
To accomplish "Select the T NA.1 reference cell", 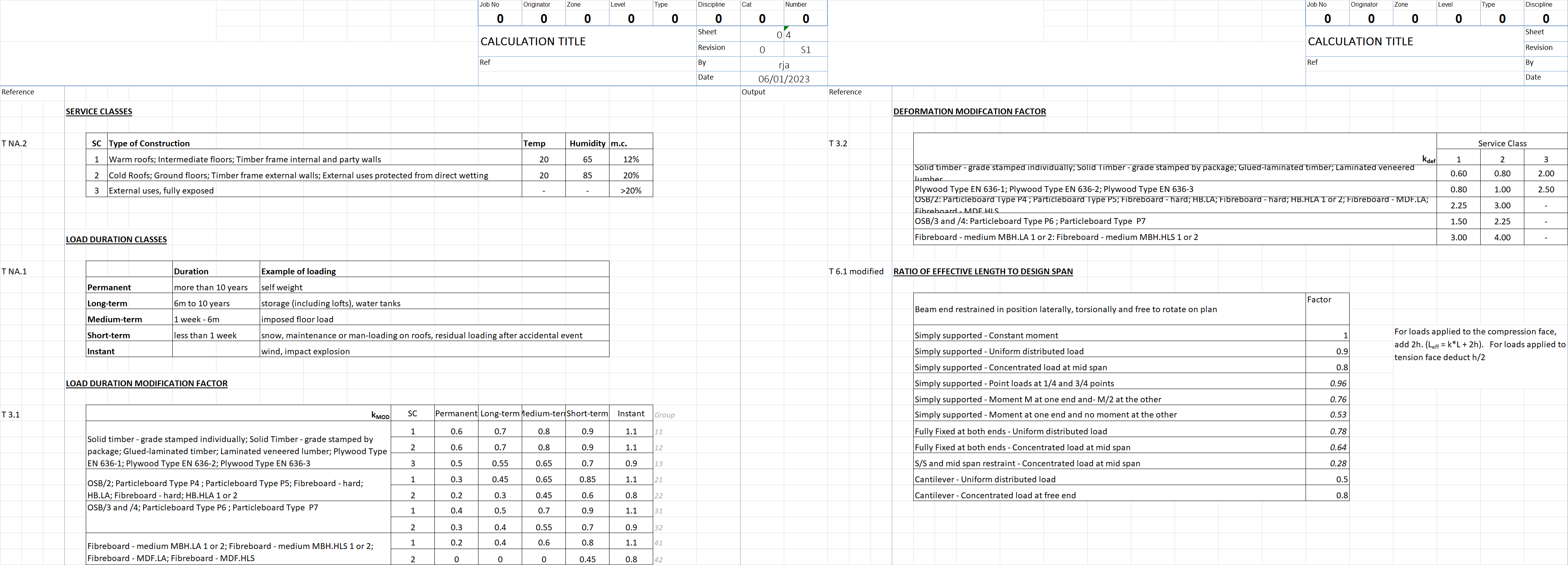I will pos(14,272).
